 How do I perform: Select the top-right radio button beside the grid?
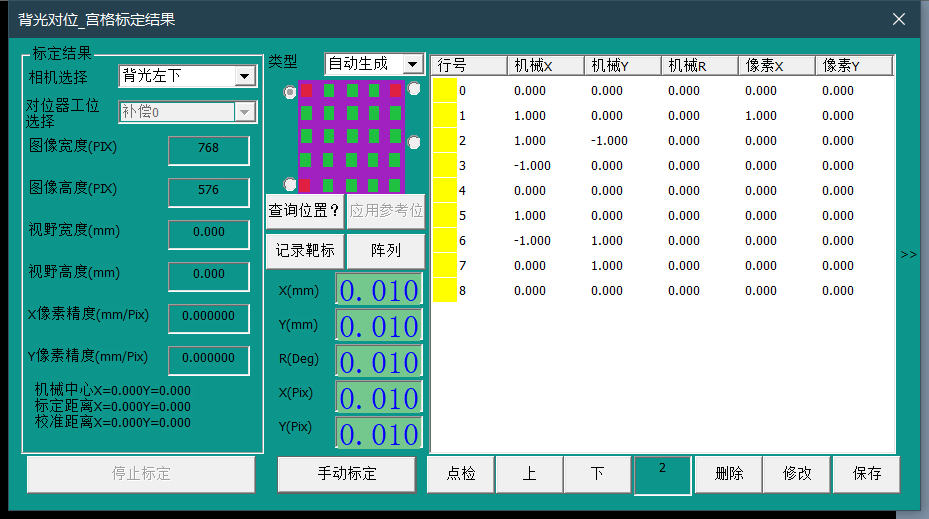click(x=414, y=89)
